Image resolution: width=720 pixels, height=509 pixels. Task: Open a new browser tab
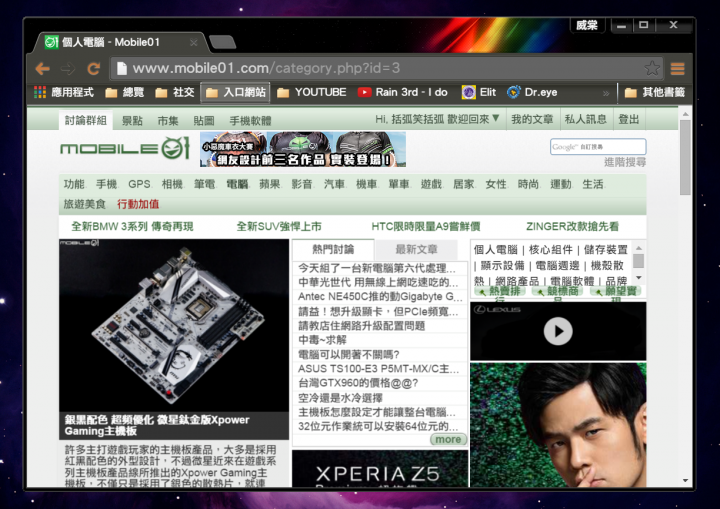(x=223, y=42)
